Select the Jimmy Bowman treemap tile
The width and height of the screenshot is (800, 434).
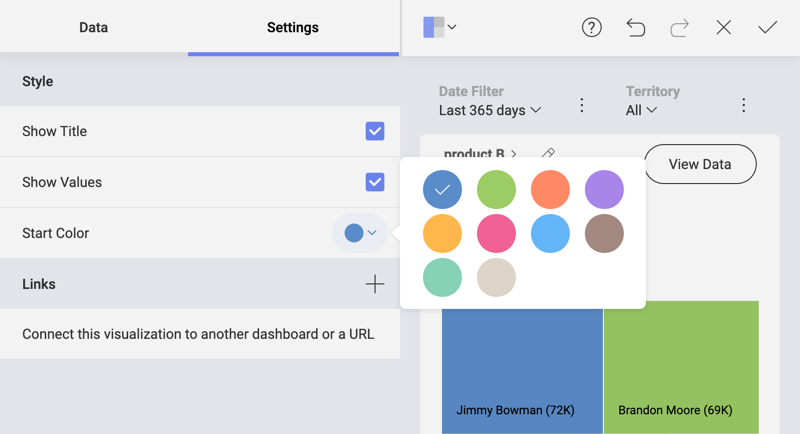point(522,370)
